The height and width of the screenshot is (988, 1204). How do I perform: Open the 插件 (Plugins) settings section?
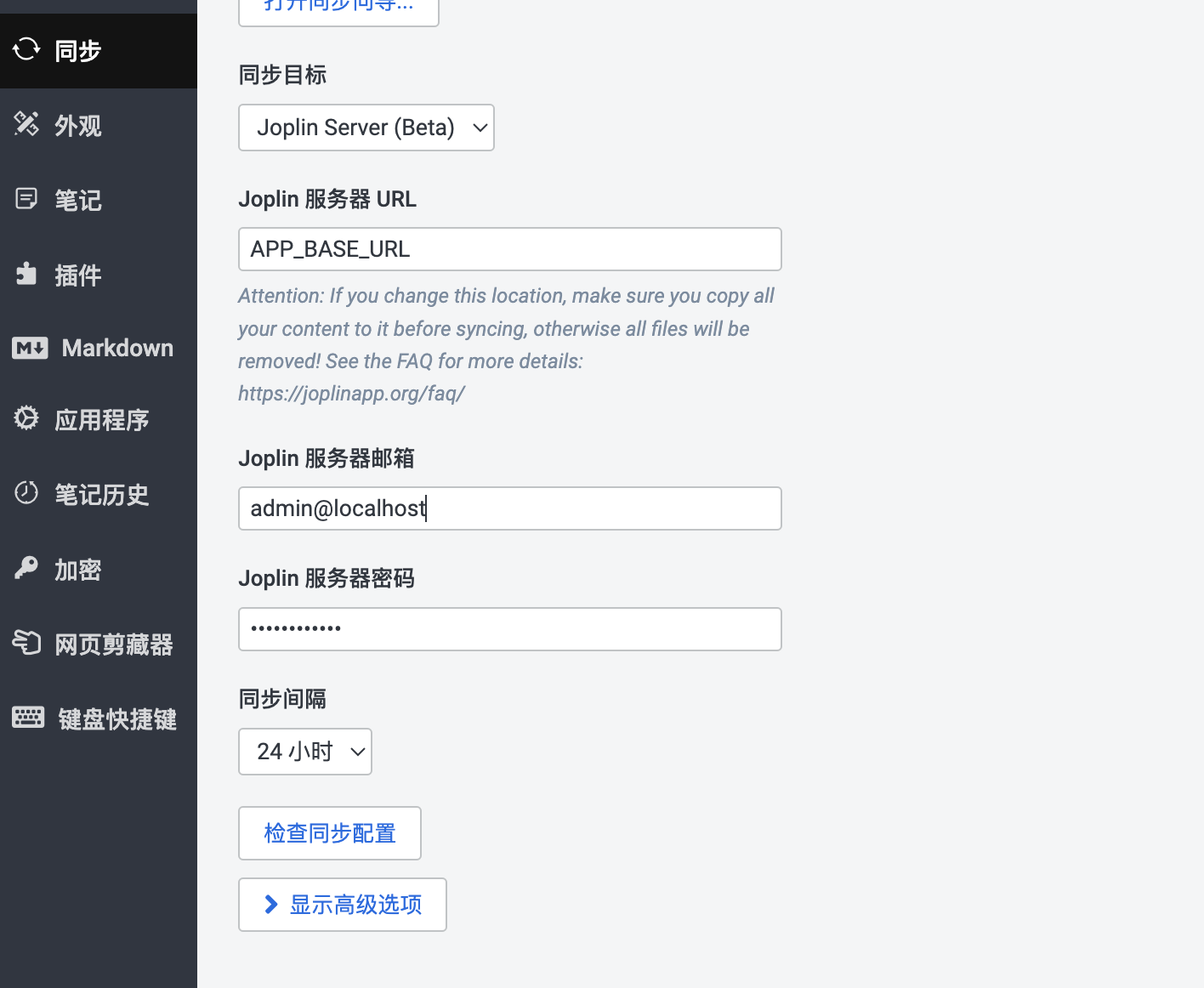click(77, 274)
